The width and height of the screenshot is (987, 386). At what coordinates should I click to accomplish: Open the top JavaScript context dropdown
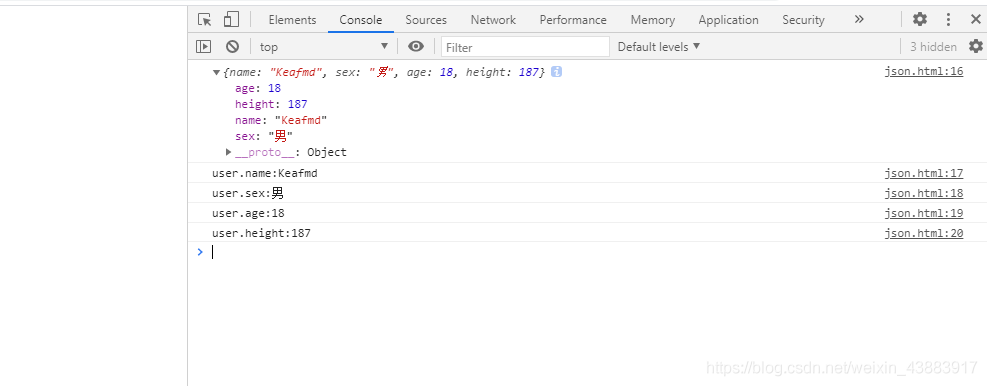point(324,47)
